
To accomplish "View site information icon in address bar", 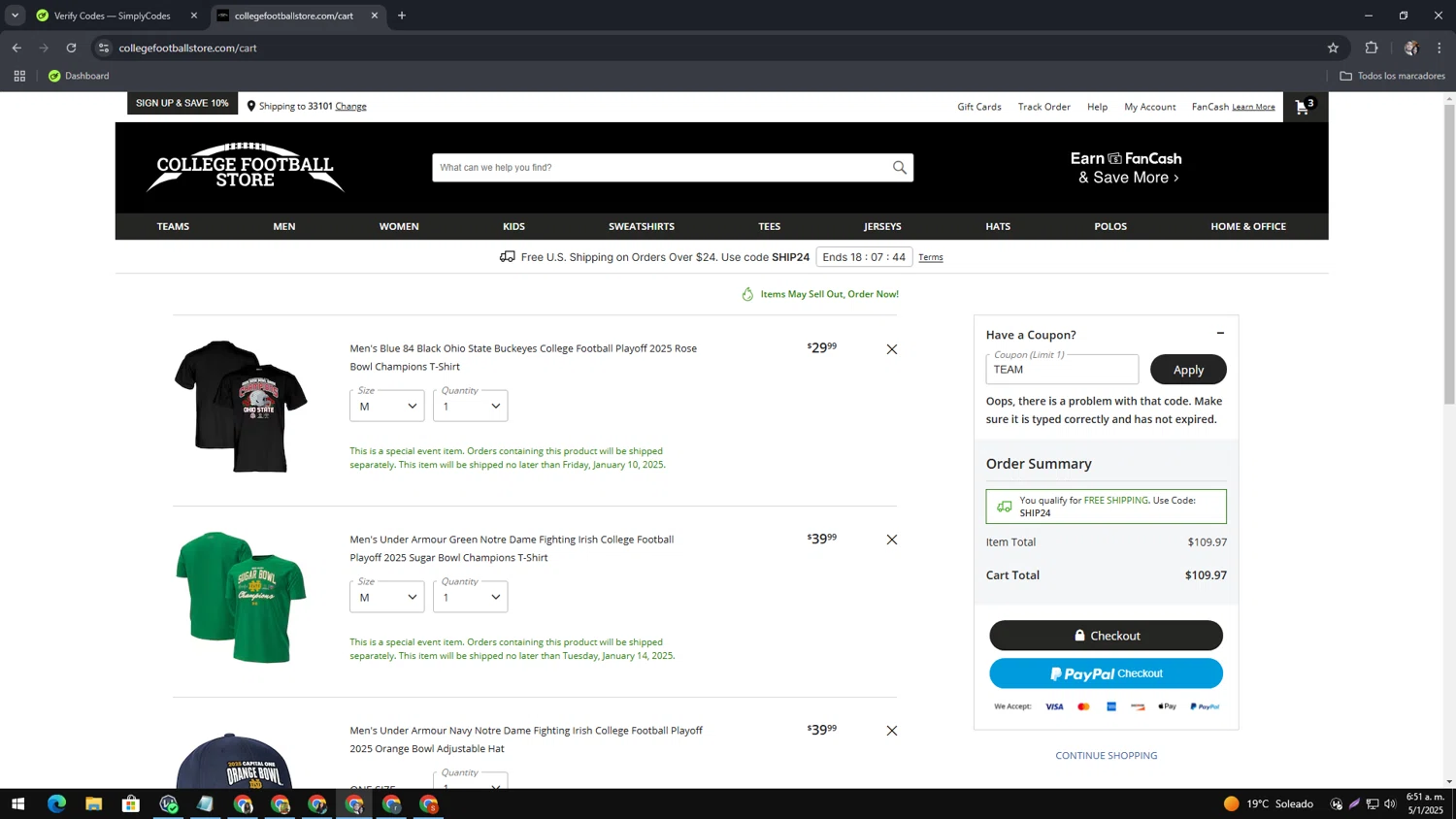I will tap(104, 48).
